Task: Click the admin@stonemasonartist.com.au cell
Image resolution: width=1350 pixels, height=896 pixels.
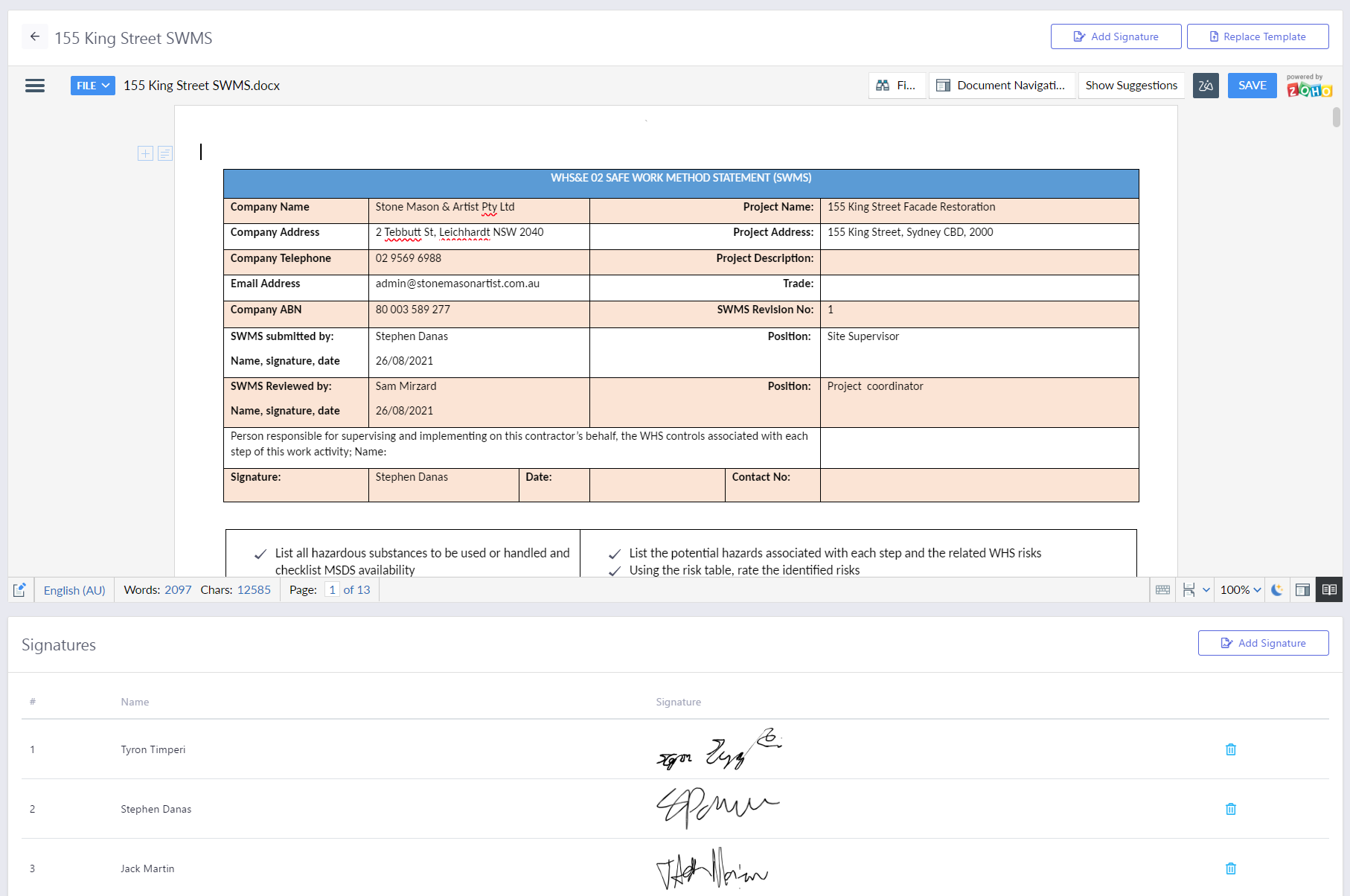Action: coord(479,287)
